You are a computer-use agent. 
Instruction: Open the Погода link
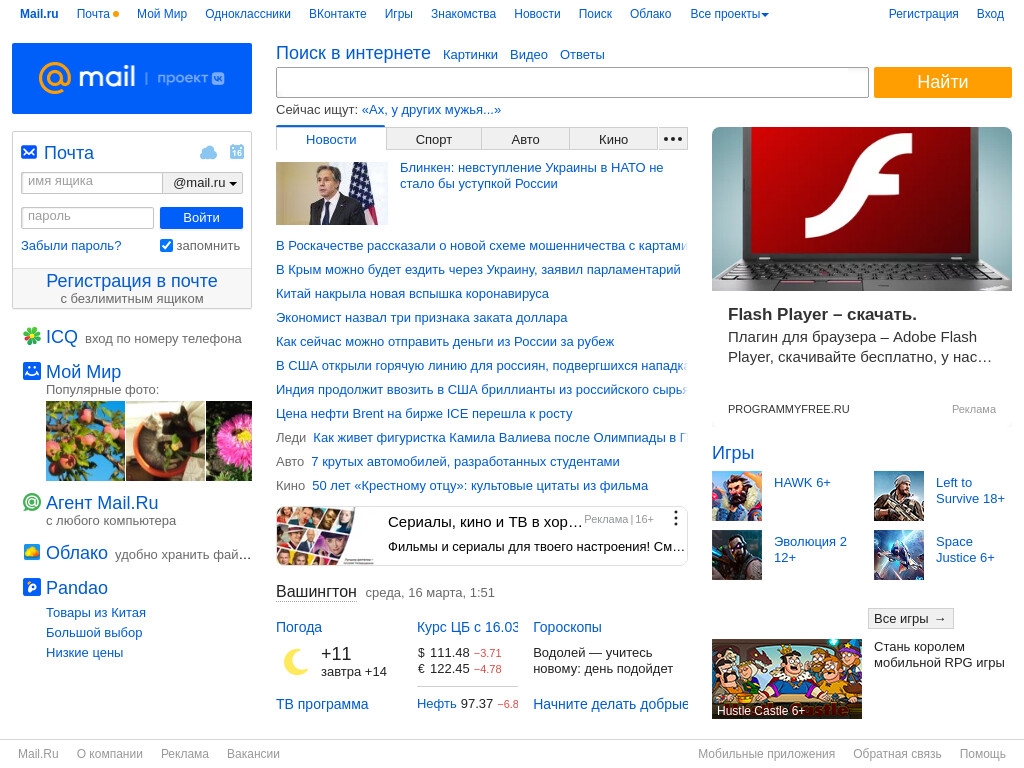[x=299, y=627]
